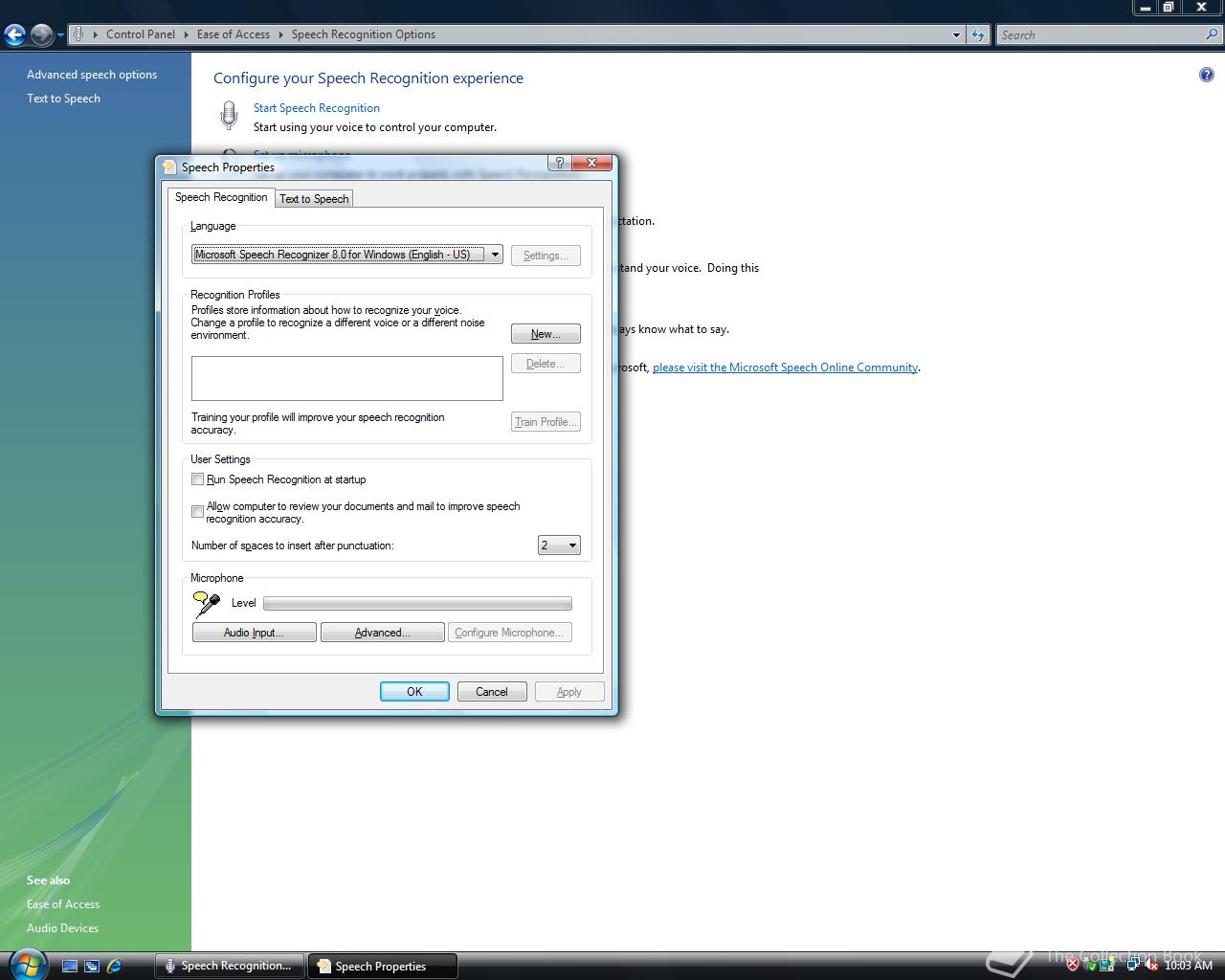Enable Run Speech Recognition at startup

coord(198,479)
